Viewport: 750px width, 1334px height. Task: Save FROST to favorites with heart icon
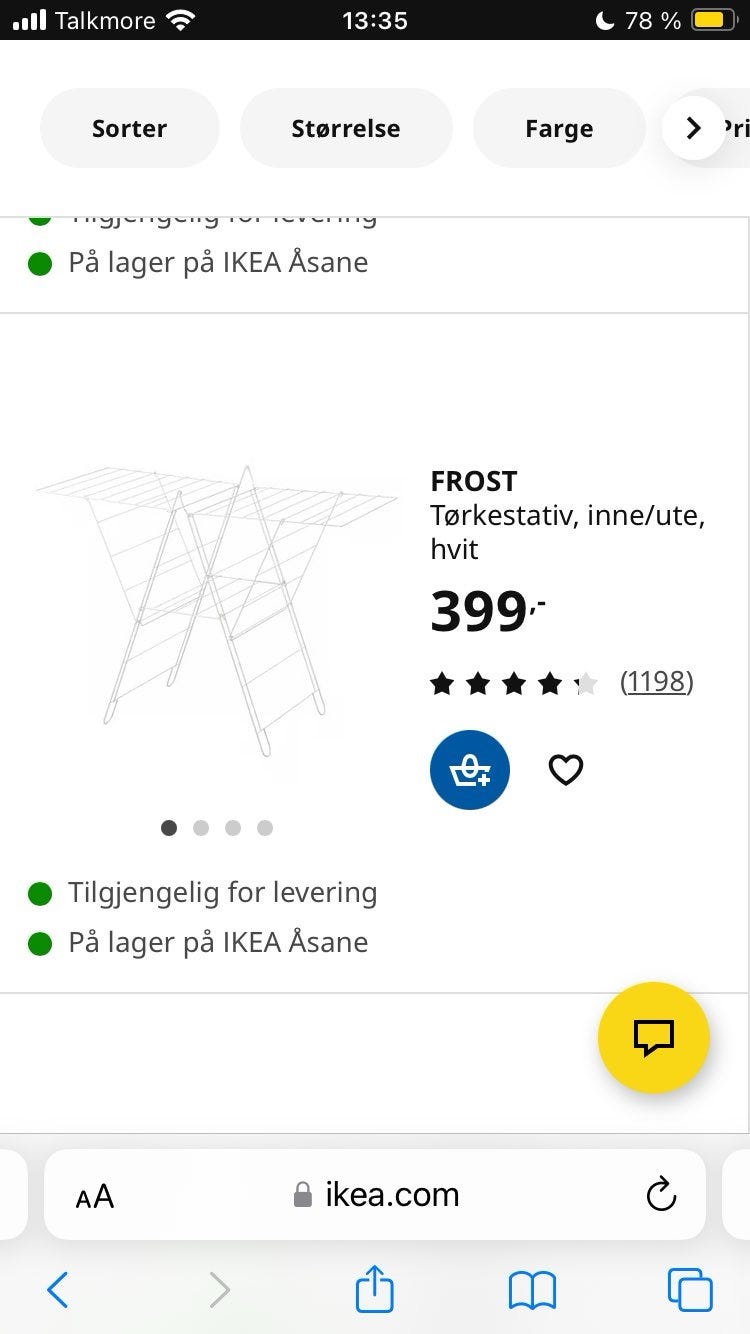click(566, 769)
